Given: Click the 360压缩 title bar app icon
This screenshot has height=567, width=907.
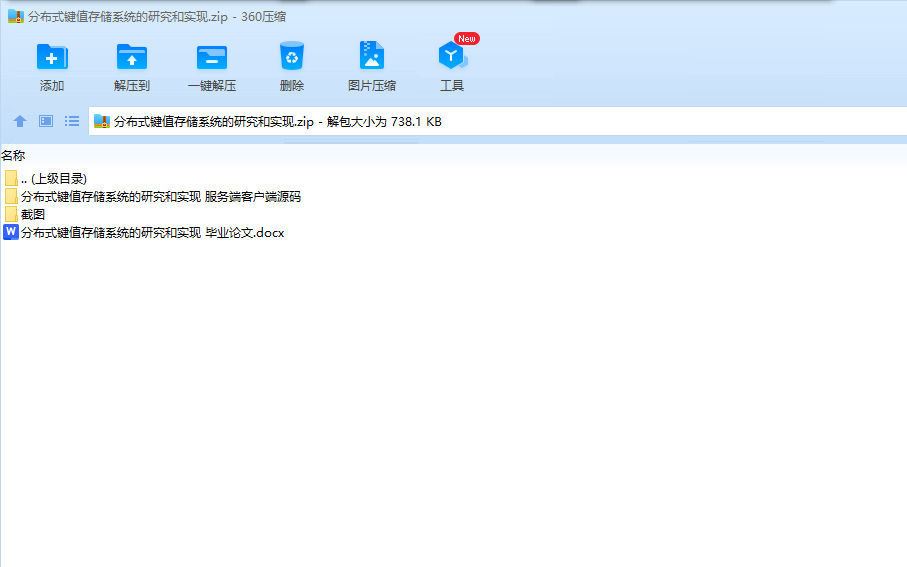Looking at the screenshot, I should pyautogui.click(x=16, y=16).
